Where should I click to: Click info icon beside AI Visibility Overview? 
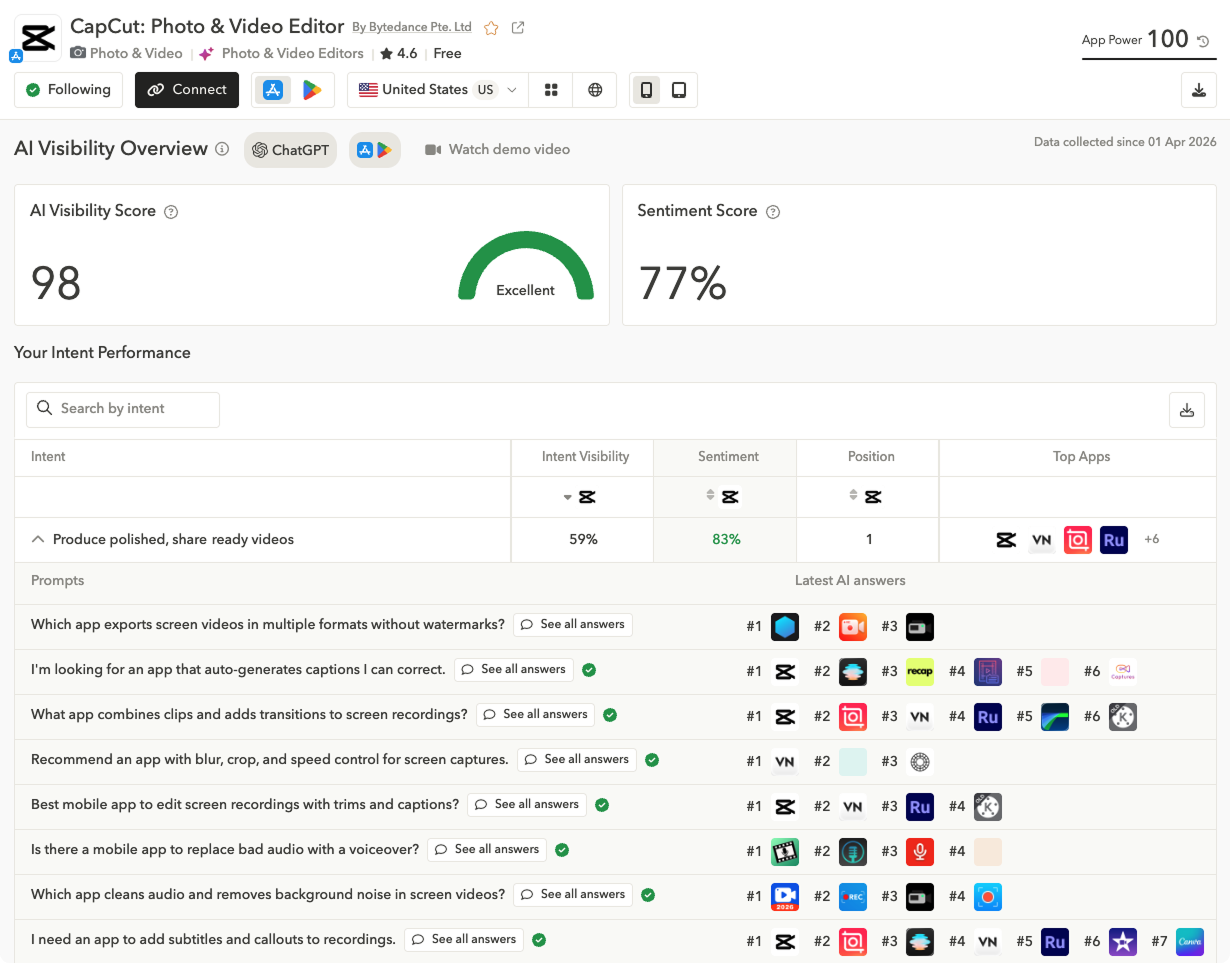pos(222,149)
